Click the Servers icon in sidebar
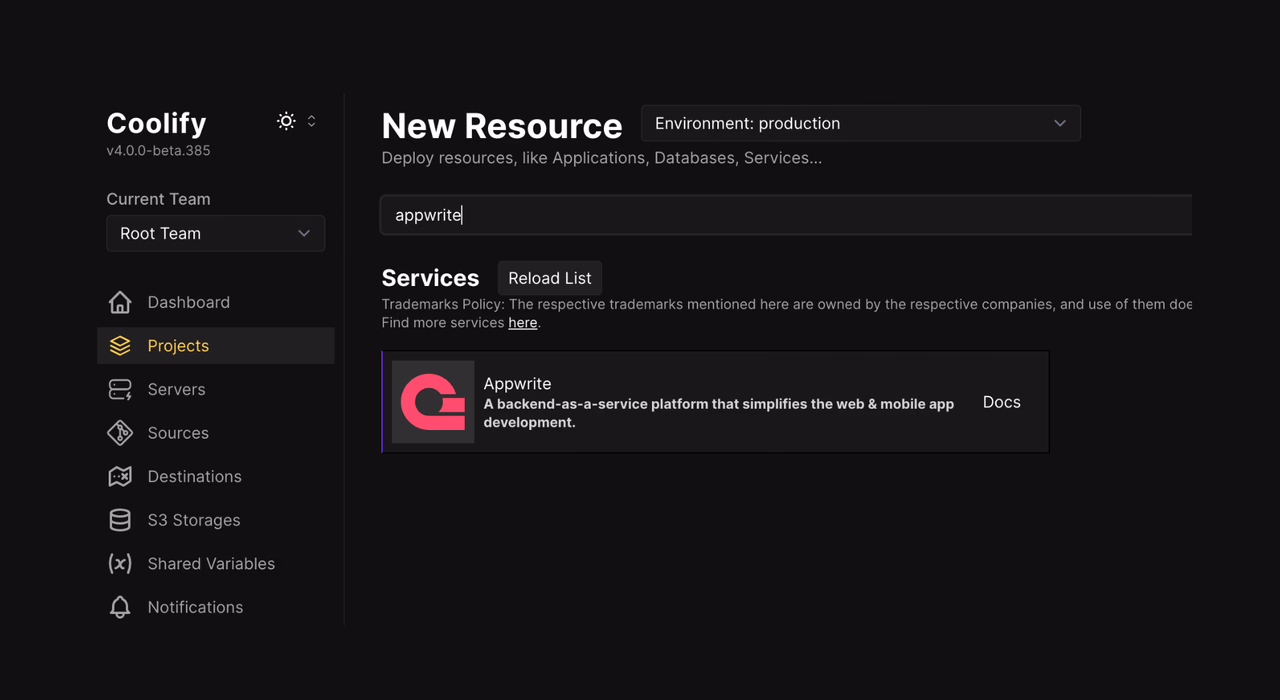 click(120, 389)
